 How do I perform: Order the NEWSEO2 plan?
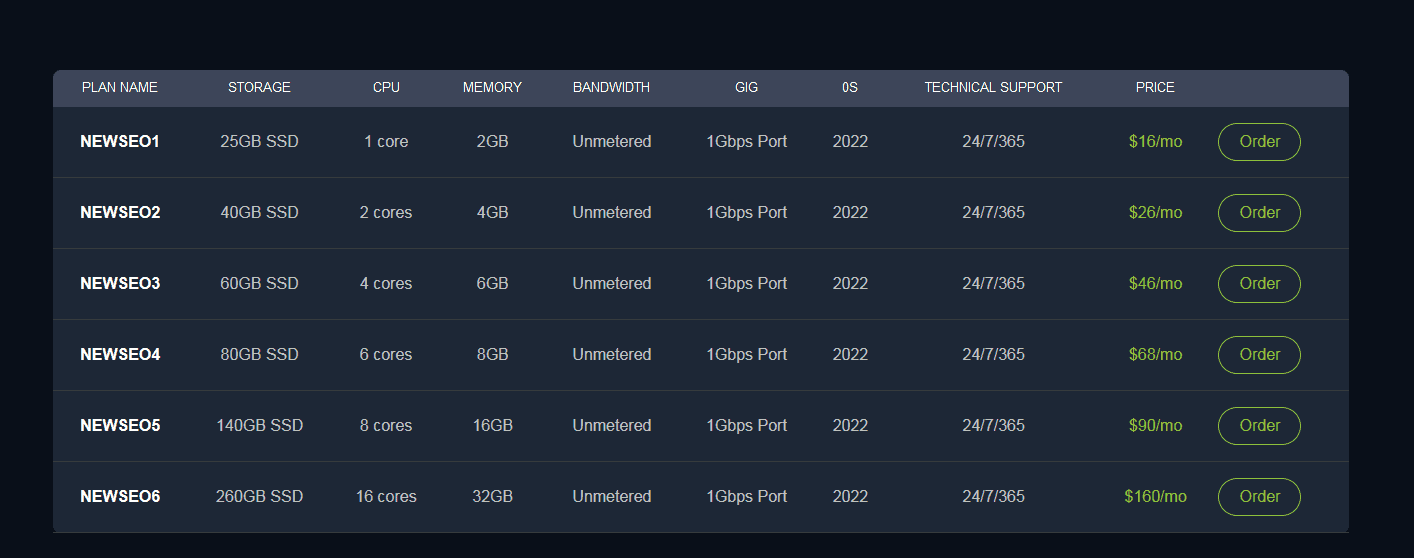tap(1259, 213)
